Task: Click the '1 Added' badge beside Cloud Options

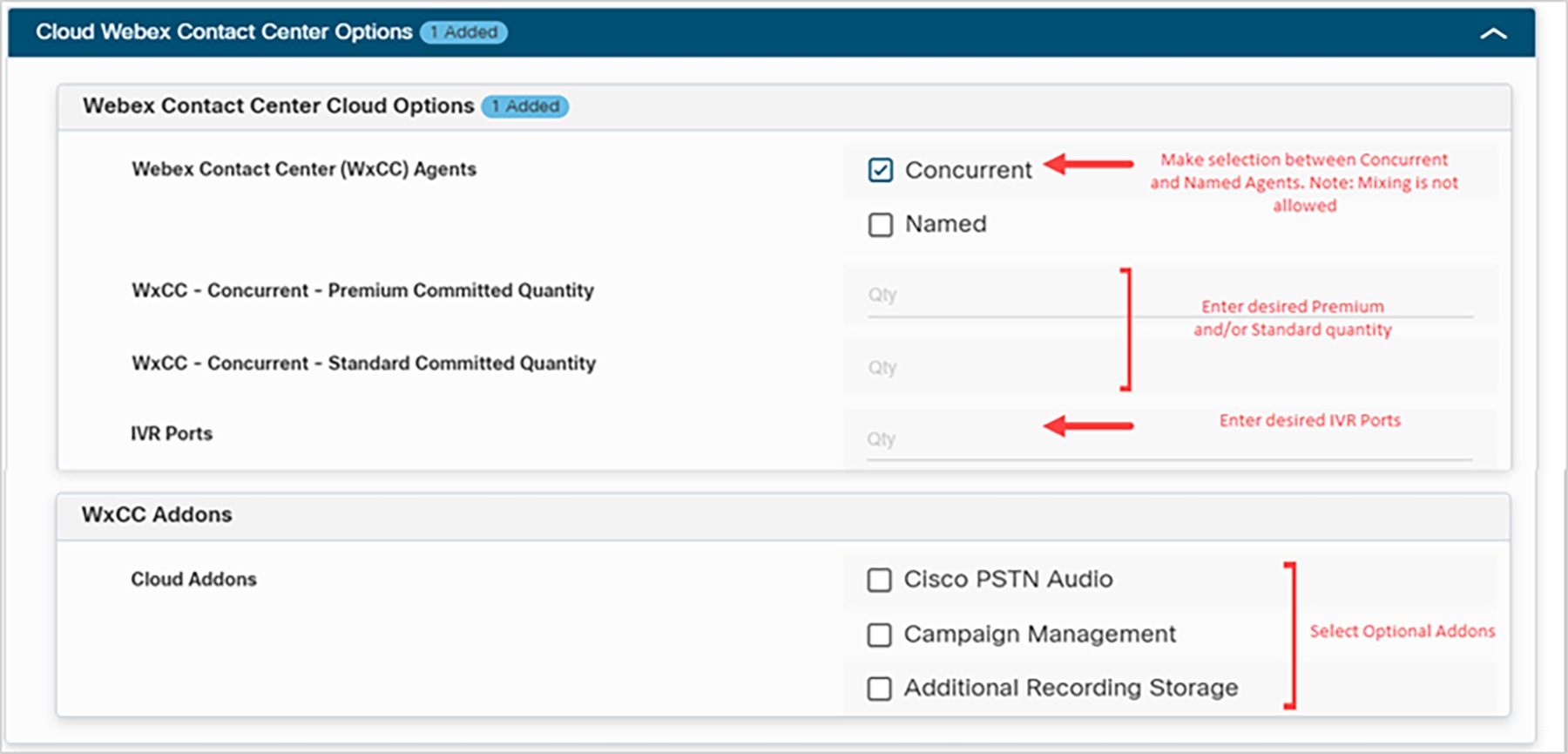Action: click(x=525, y=106)
